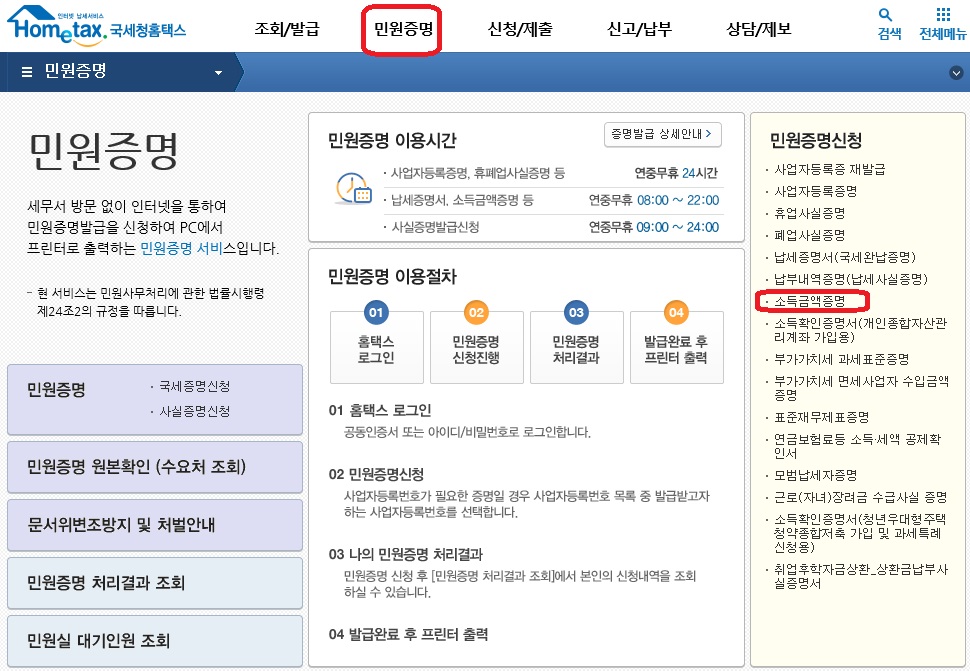Click the Hometax logo
970x671 pixels.
coord(97,26)
